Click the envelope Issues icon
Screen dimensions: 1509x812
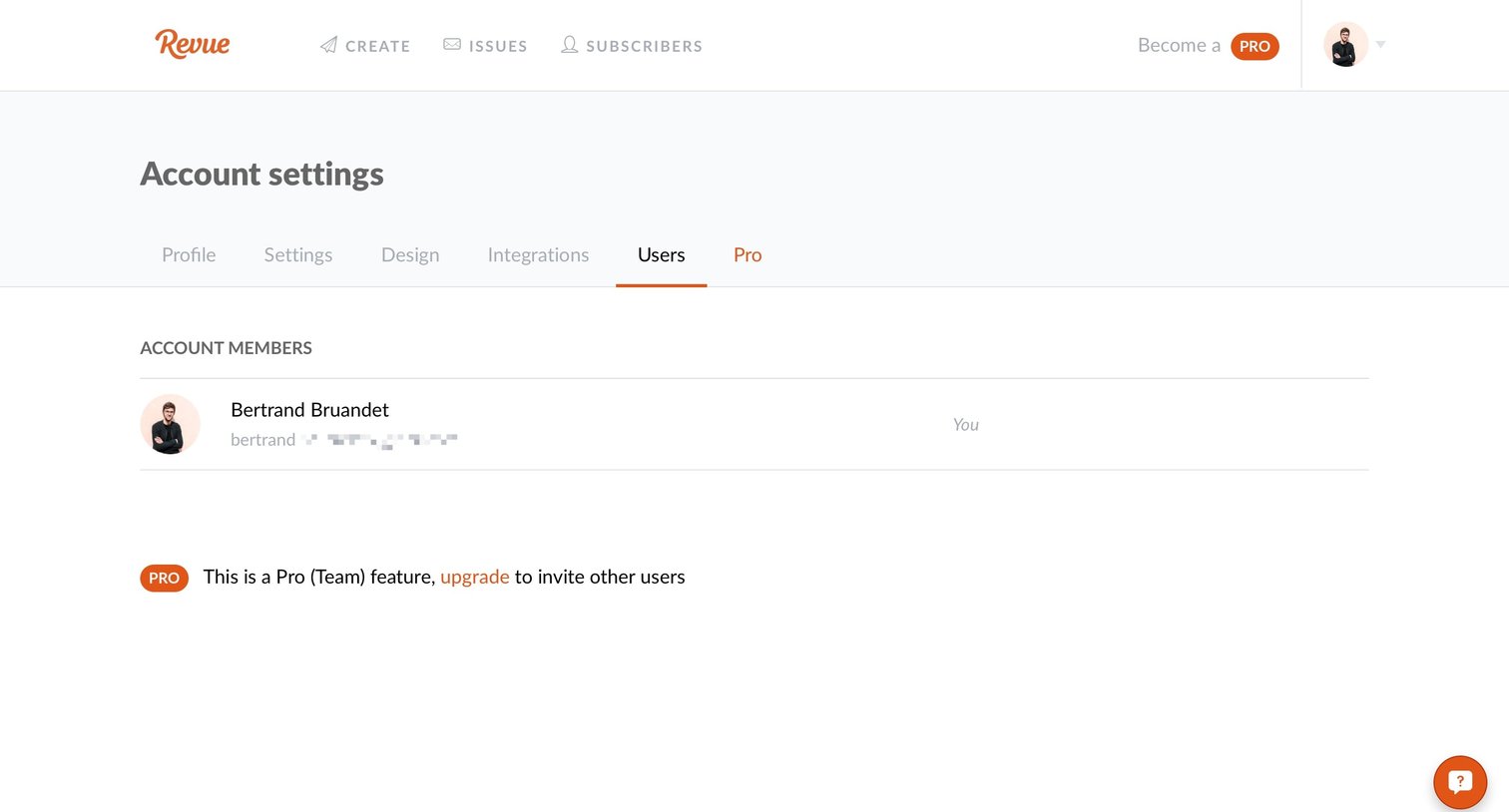point(452,45)
